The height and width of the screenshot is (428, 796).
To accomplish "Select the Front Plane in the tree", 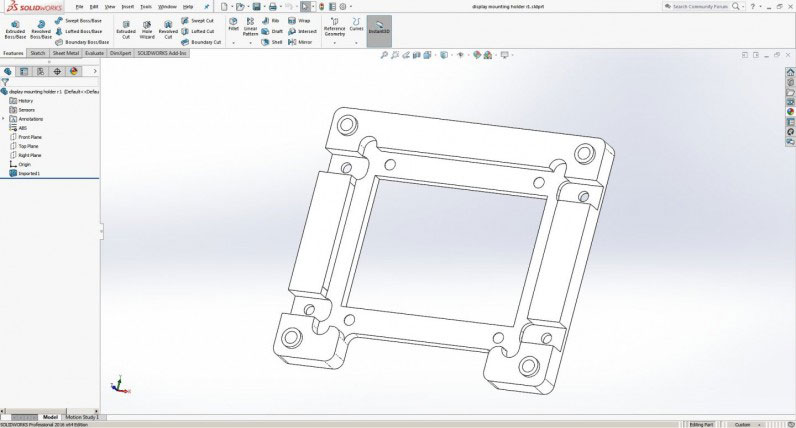I will tap(29, 137).
